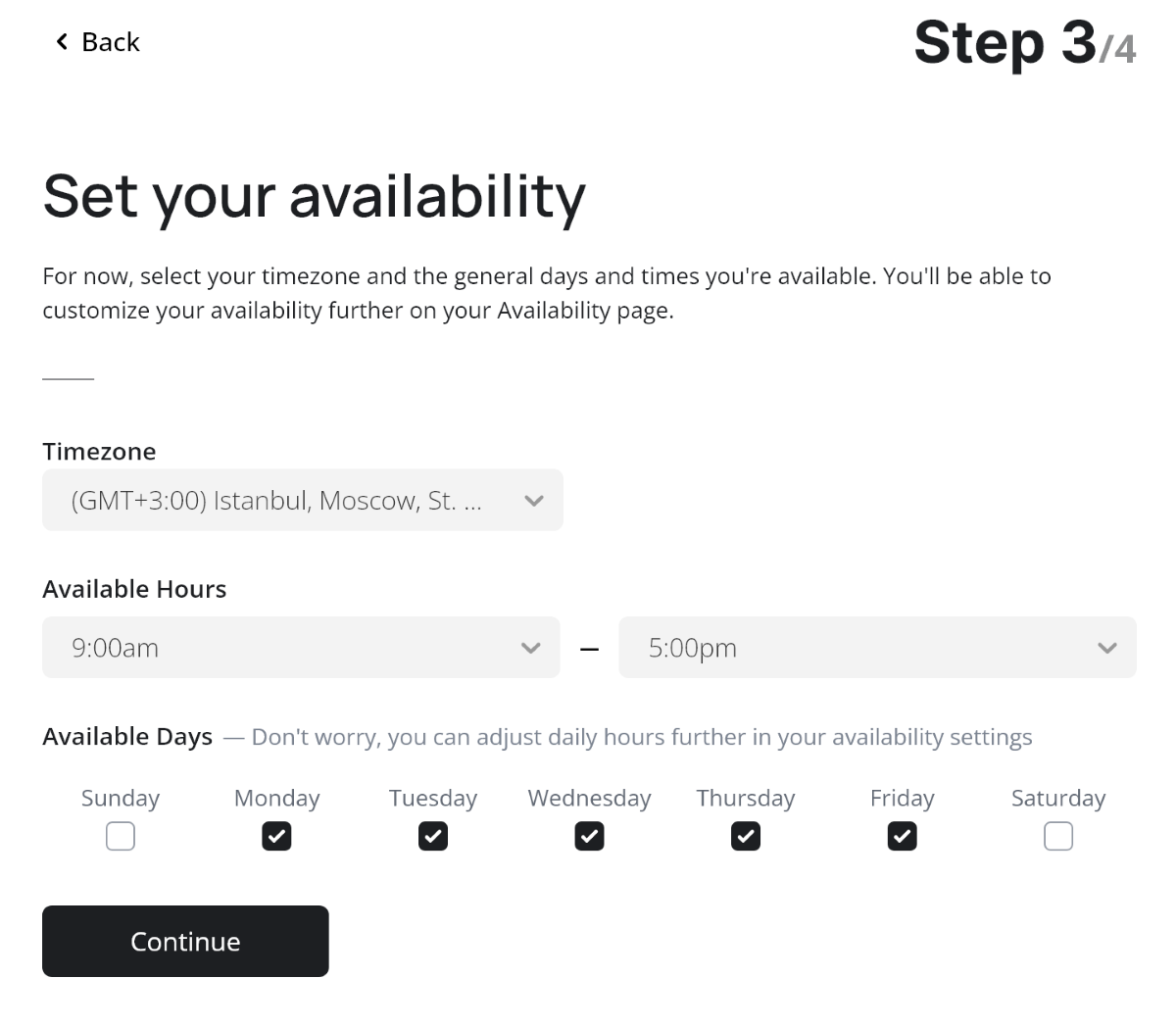Viewport: 1176px width, 1026px height.
Task: Click the chevron on the 9:00am field
Action: pos(530,648)
